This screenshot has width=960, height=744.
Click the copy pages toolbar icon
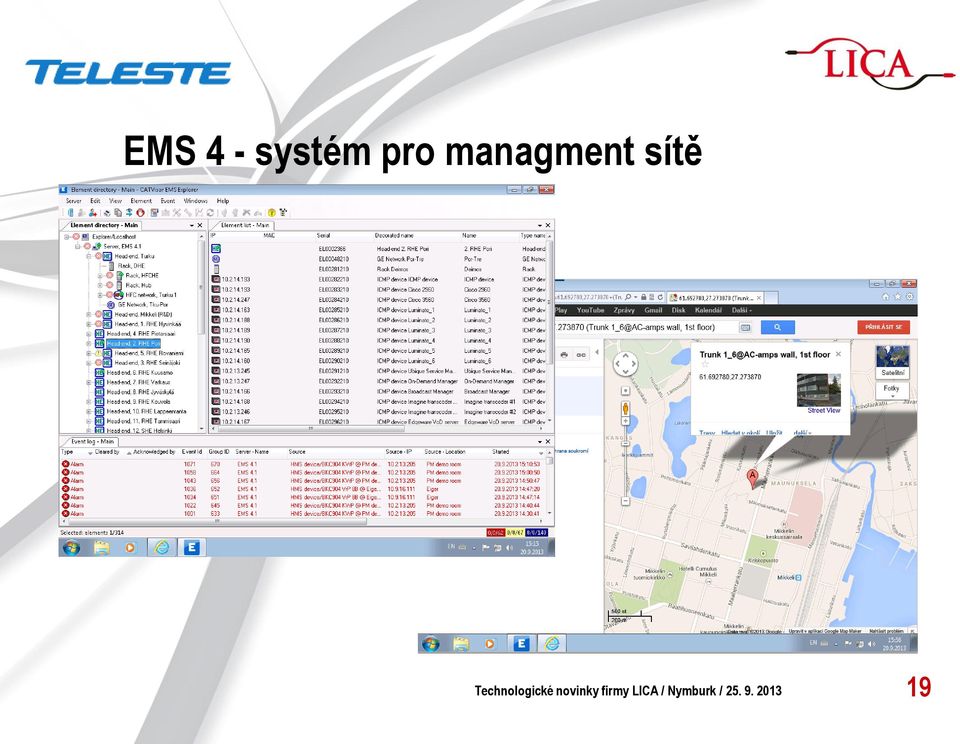pyautogui.click(x=118, y=212)
